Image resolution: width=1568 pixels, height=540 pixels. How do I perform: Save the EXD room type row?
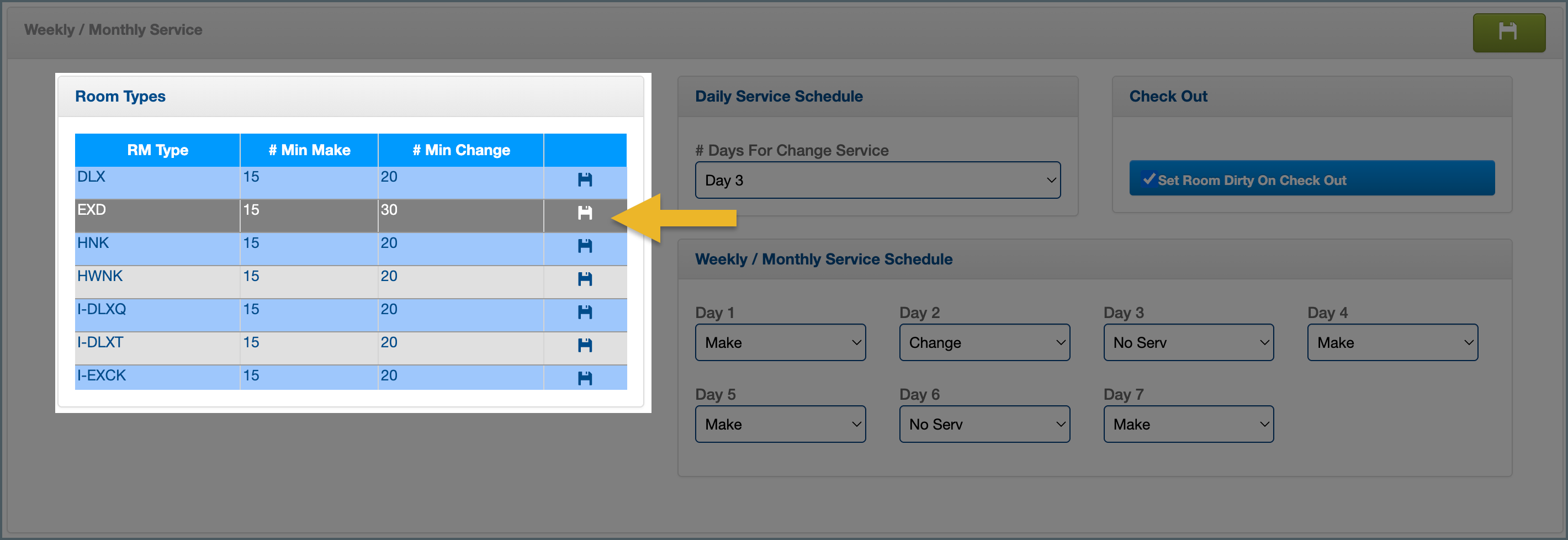pos(584,213)
